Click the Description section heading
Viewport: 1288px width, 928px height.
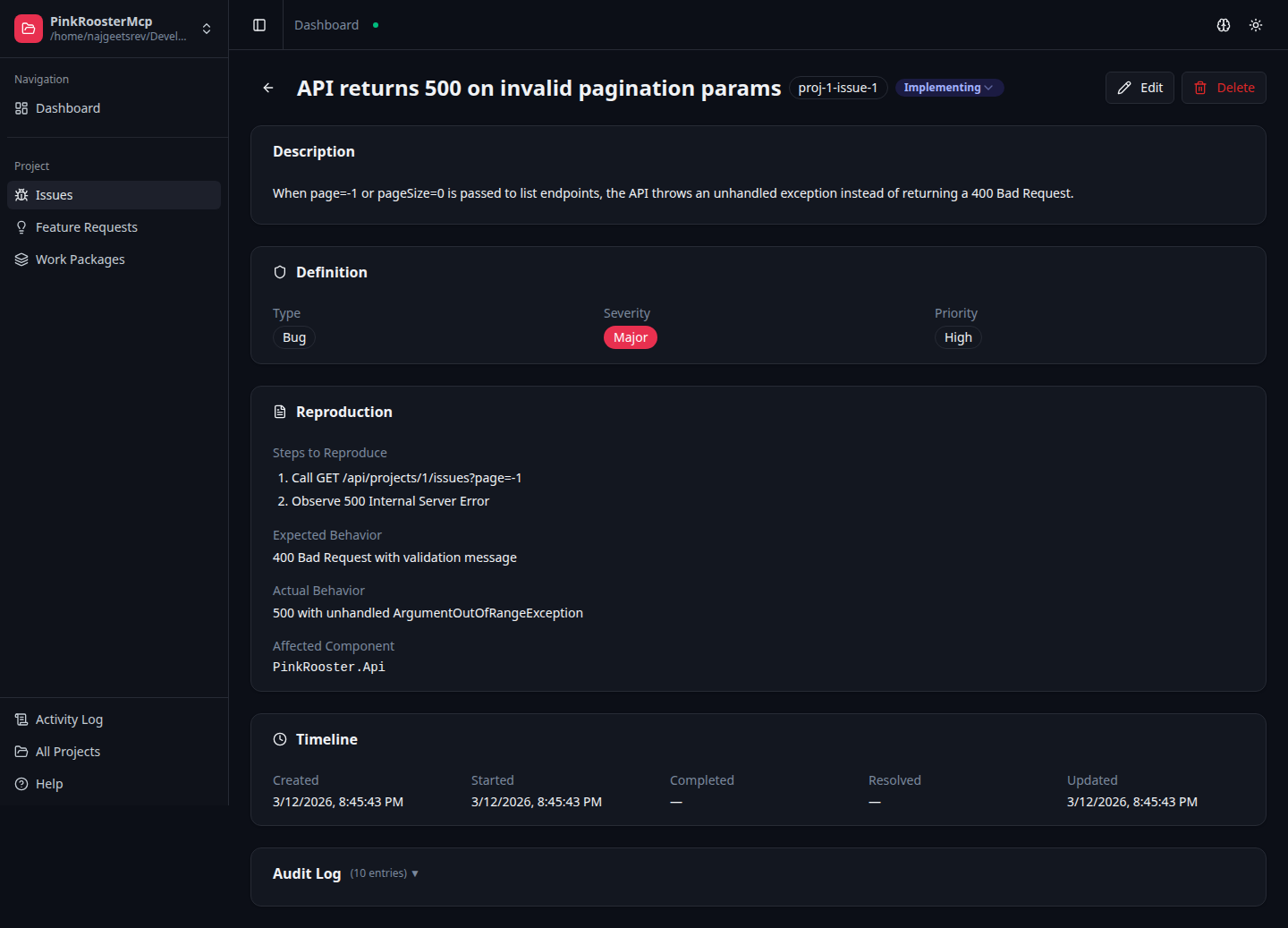click(x=314, y=152)
